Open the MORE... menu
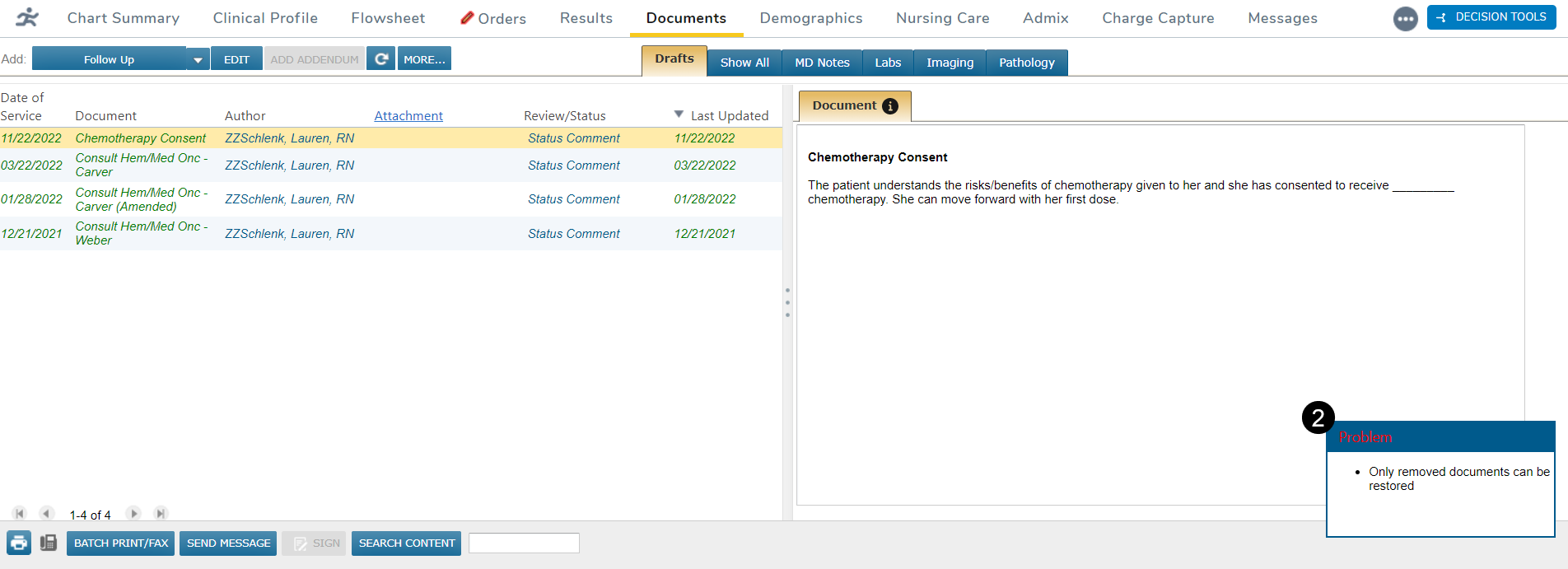Image resolution: width=1568 pixels, height=569 pixels. 424,59
